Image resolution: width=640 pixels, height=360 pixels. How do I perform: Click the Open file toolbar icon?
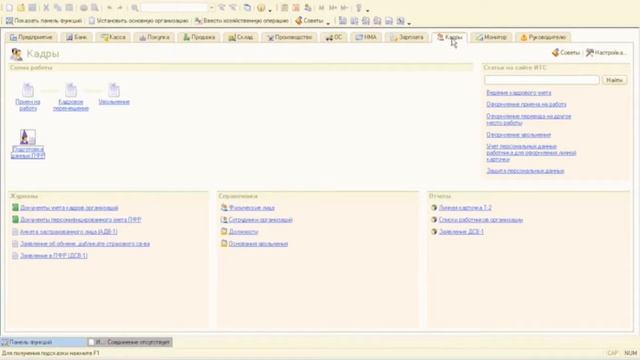click(x=21, y=8)
